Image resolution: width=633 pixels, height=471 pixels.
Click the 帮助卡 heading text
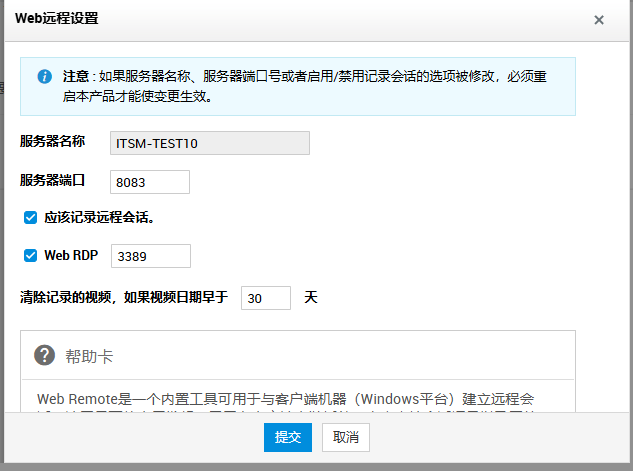point(95,356)
